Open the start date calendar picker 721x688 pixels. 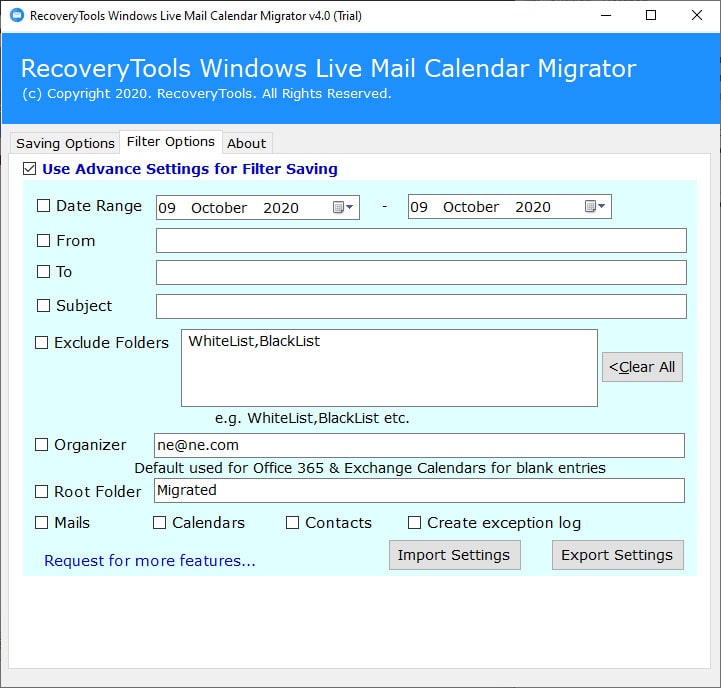click(x=343, y=207)
